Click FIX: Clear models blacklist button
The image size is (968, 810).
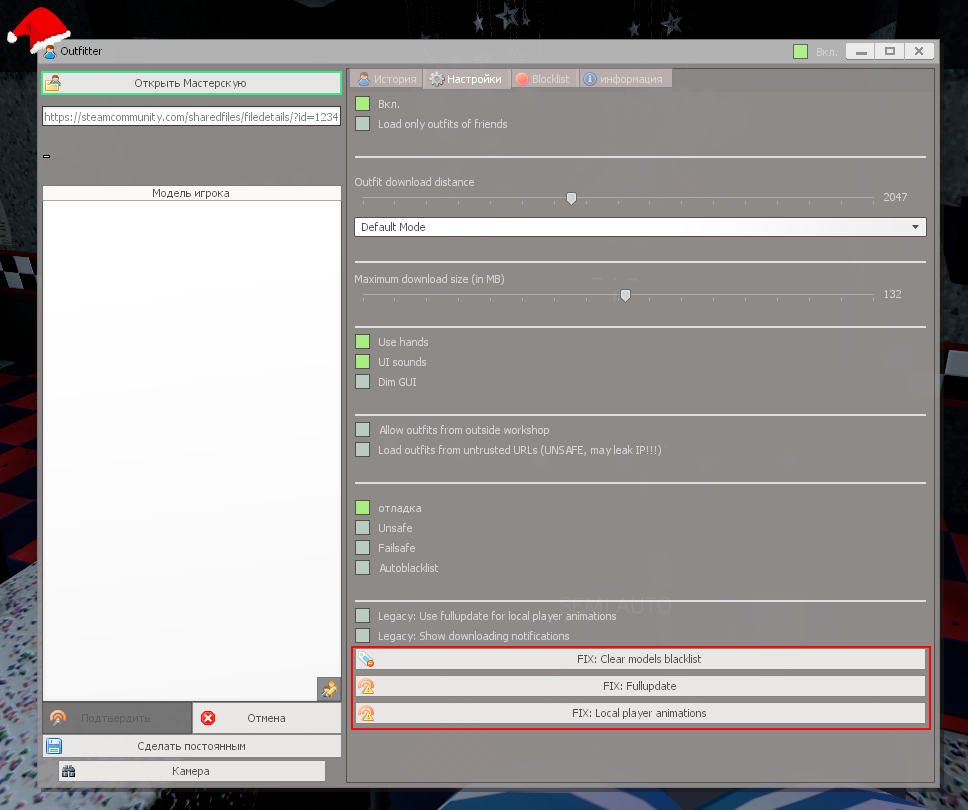(640, 659)
